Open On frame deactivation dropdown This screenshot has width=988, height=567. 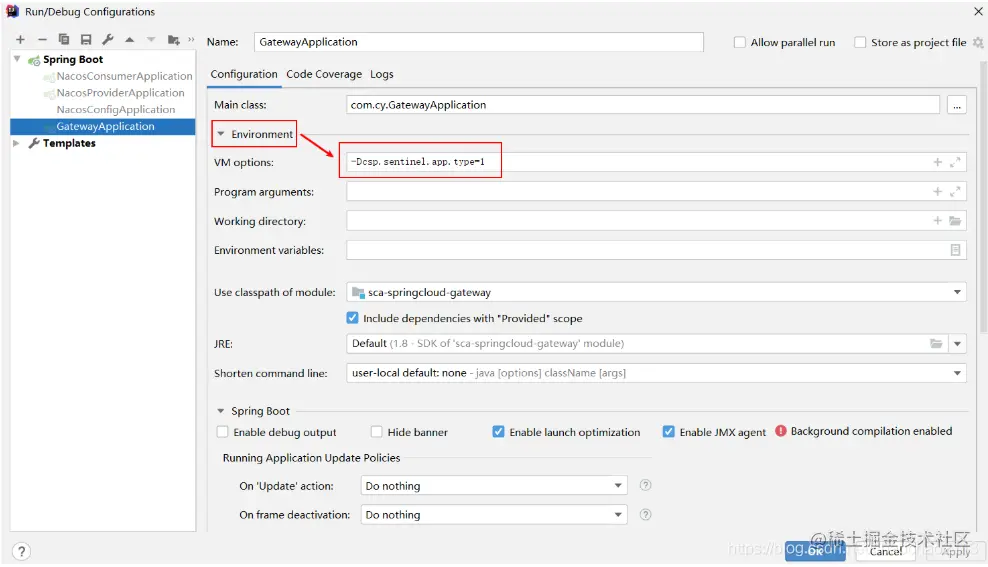coord(618,515)
